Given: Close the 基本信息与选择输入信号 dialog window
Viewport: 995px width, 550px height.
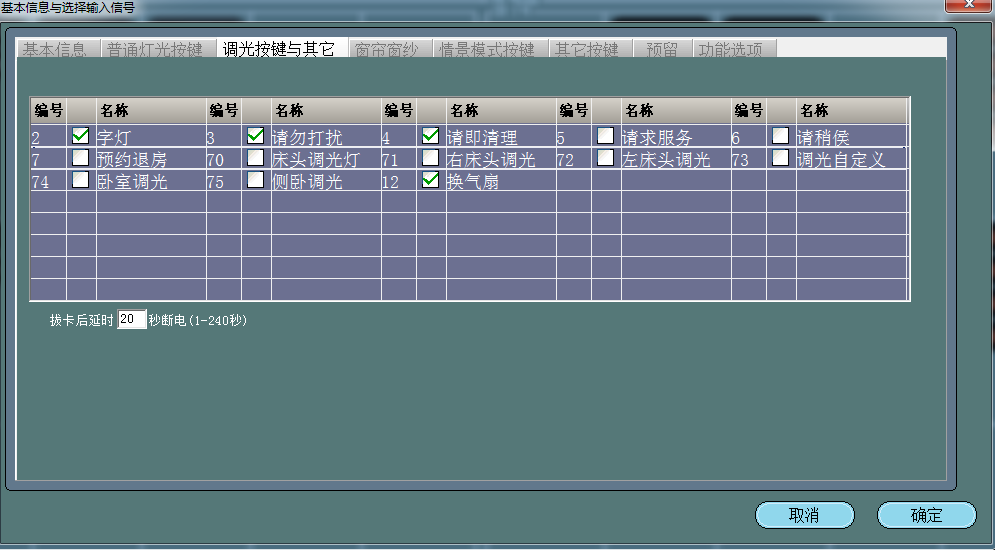Looking at the screenshot, I should [x=967, y=6].
